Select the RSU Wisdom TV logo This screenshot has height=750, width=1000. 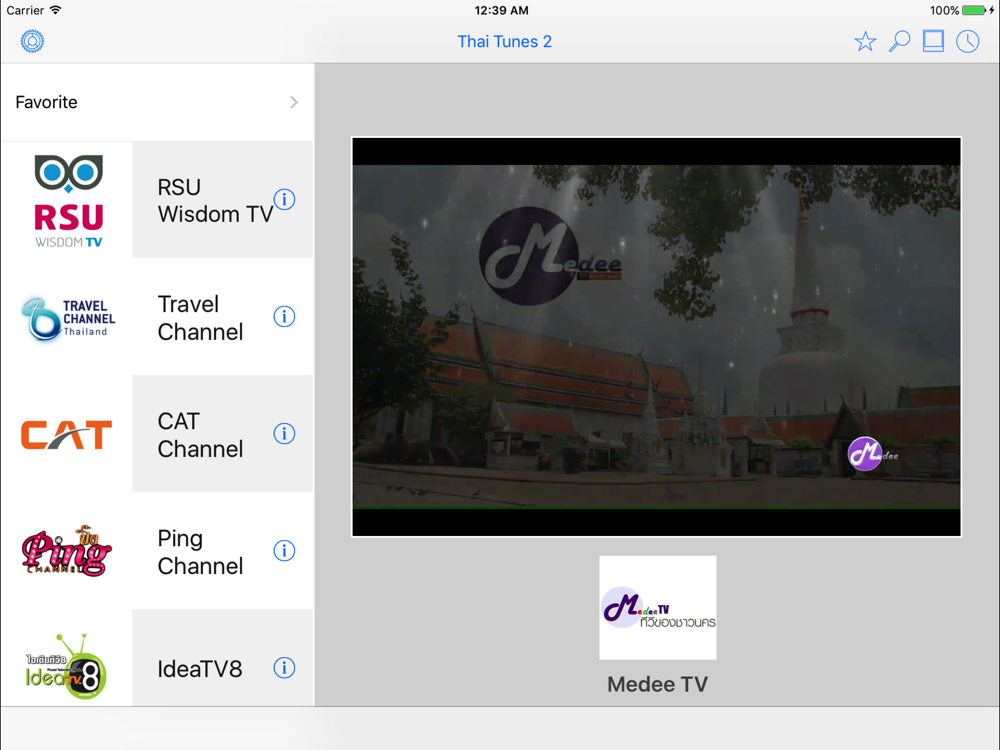(68, 200)
